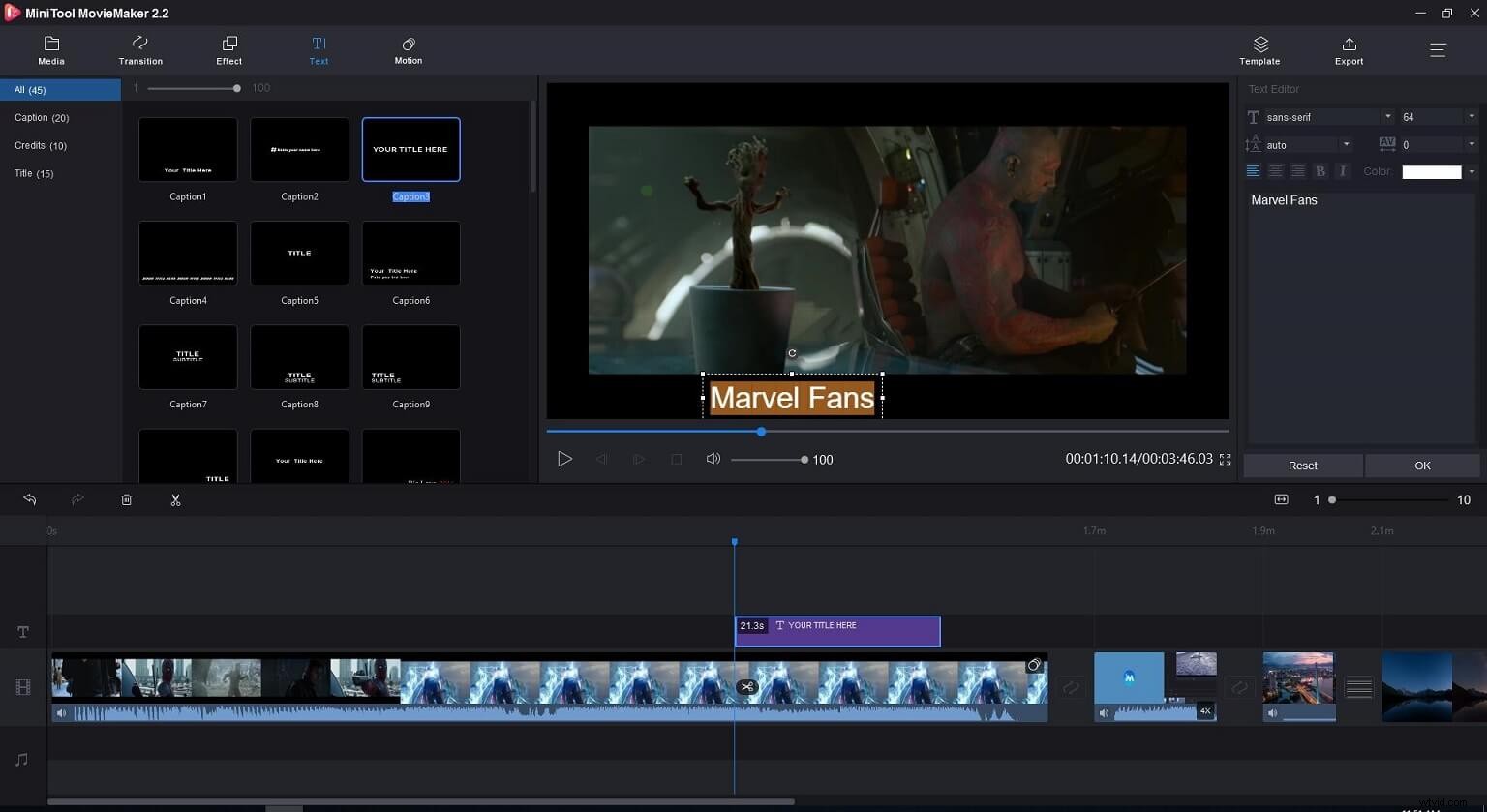Toggle bold text formatting
The width and height of the screenshot is (1487, 812).
[1320, 170]
